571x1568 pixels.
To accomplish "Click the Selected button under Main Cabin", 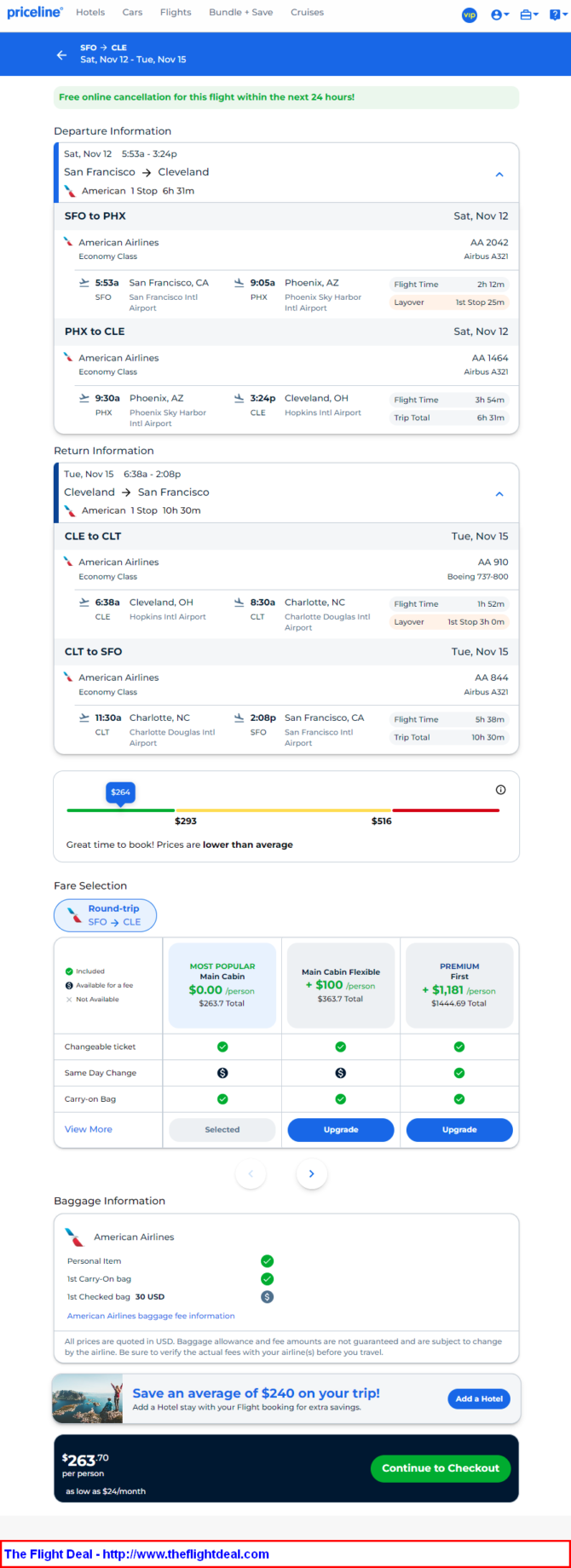I will [222, 1130].
